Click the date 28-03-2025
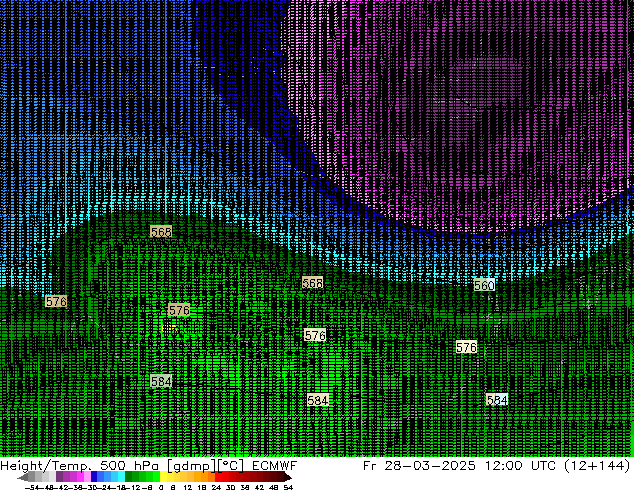Image resolution: width=634 pixels, height=490 pixels. pos(430,466)
